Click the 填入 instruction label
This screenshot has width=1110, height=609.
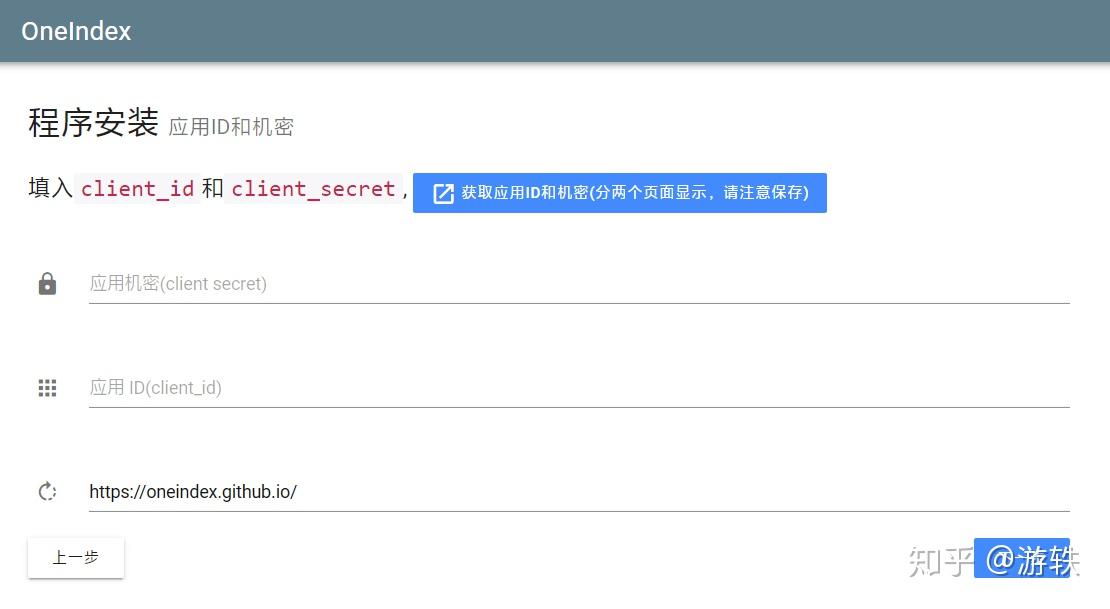coord(48,189)
